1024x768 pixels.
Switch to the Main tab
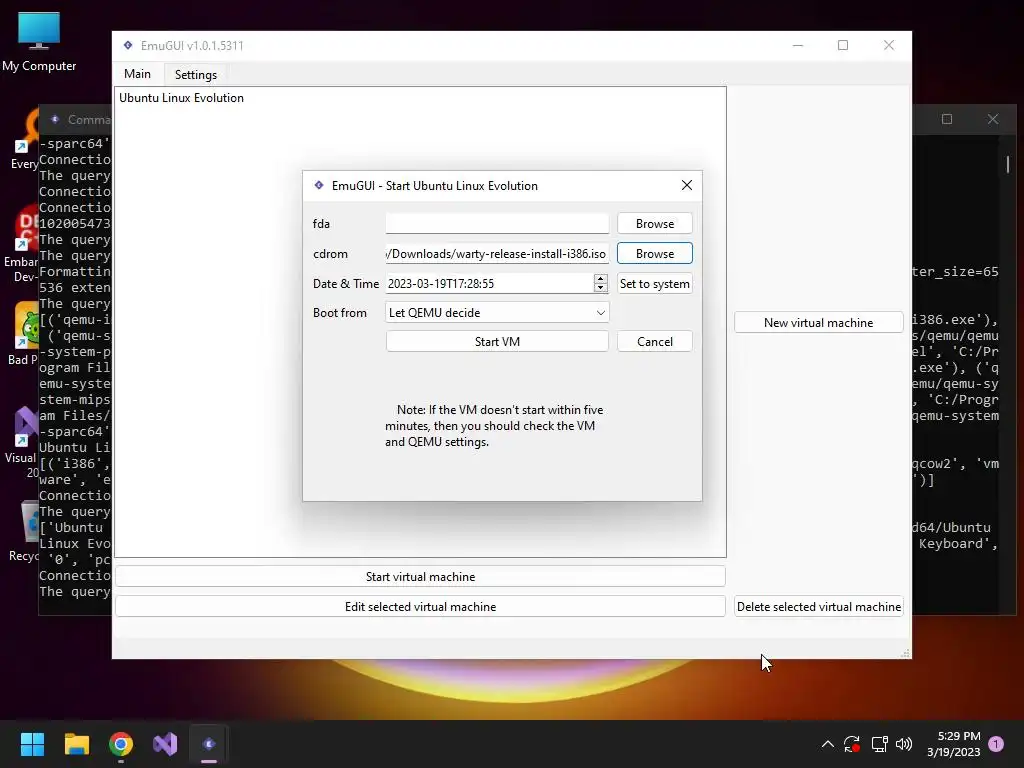tap(137, 74)
